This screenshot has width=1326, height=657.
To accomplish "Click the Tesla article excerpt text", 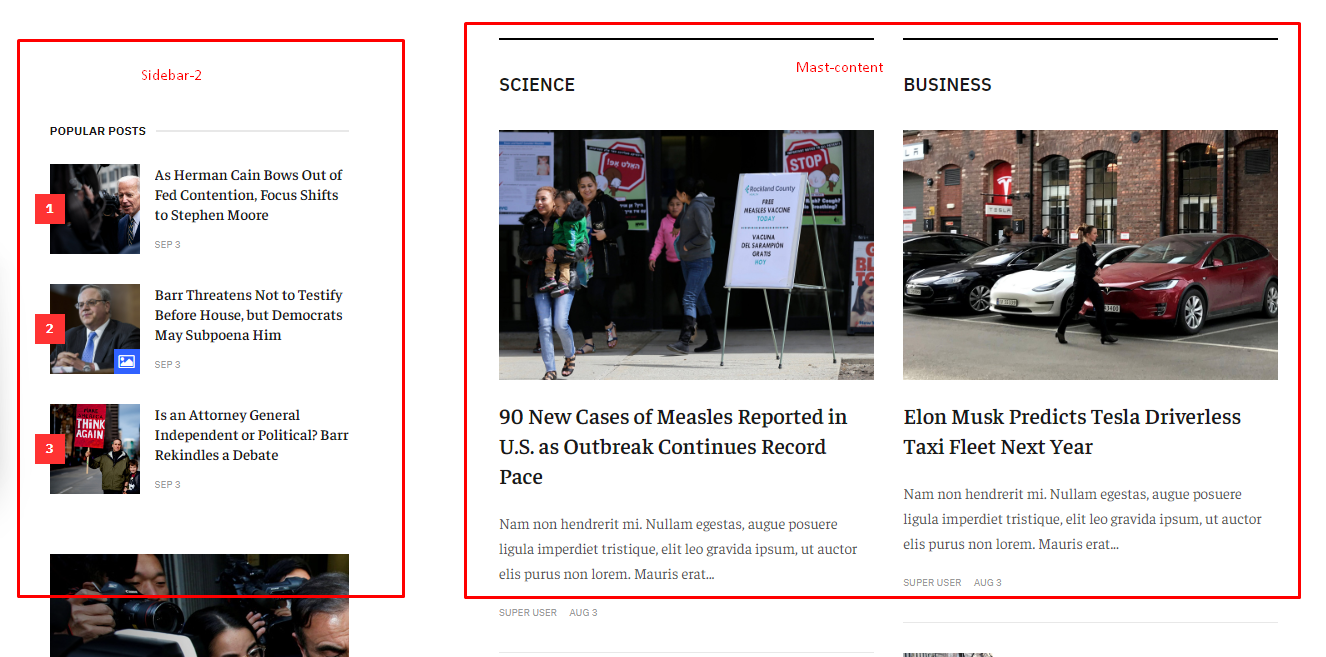I will point(1082,519).
